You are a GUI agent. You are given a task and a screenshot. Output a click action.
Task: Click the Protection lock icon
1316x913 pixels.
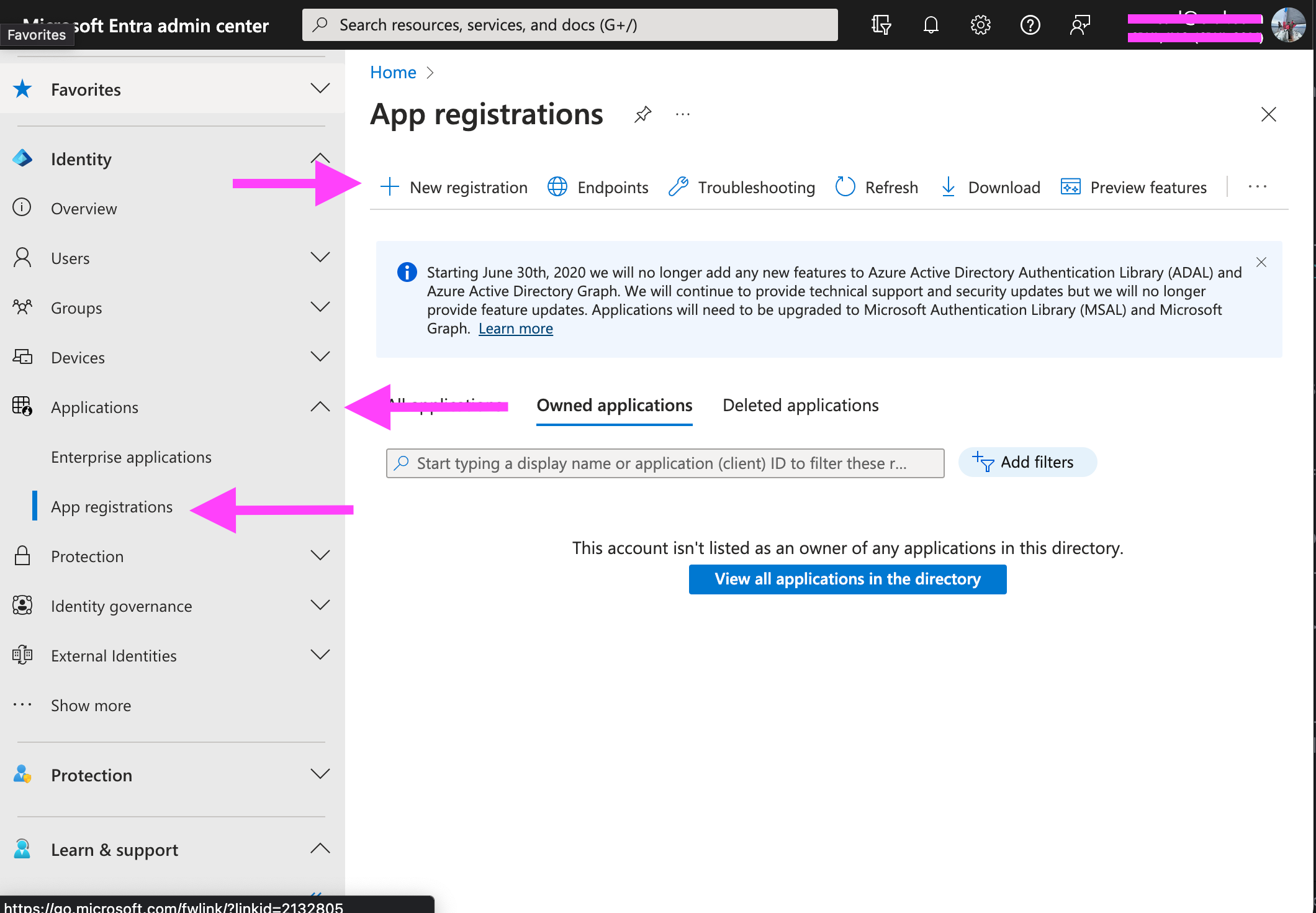point(22,555)
